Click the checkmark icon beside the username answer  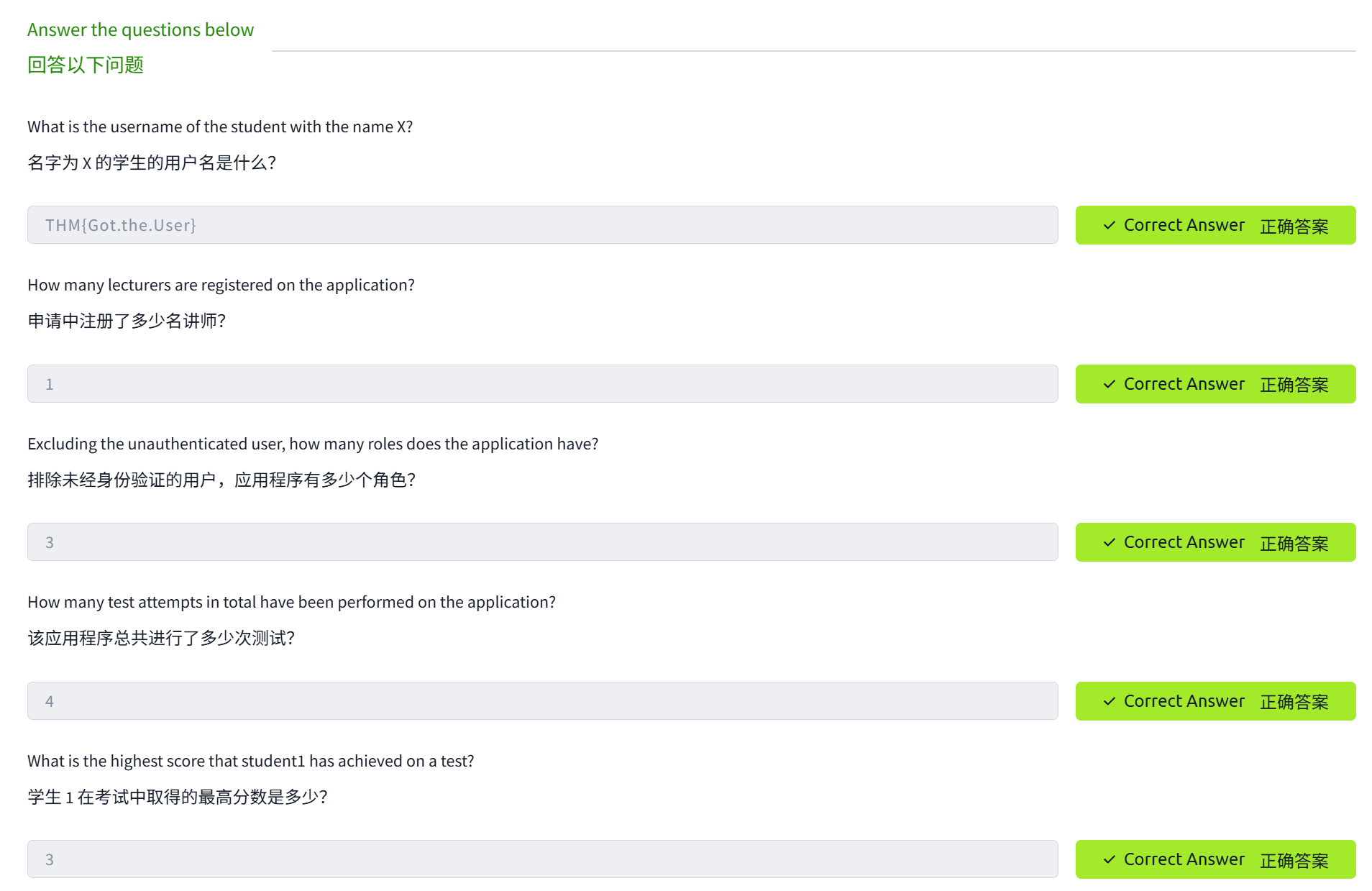click(x=1109, y=226)
